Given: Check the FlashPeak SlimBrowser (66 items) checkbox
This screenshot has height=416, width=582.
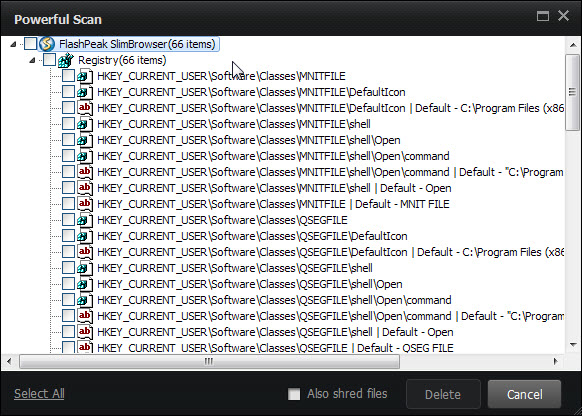Looking at the screenshot, I should (30, 43).
